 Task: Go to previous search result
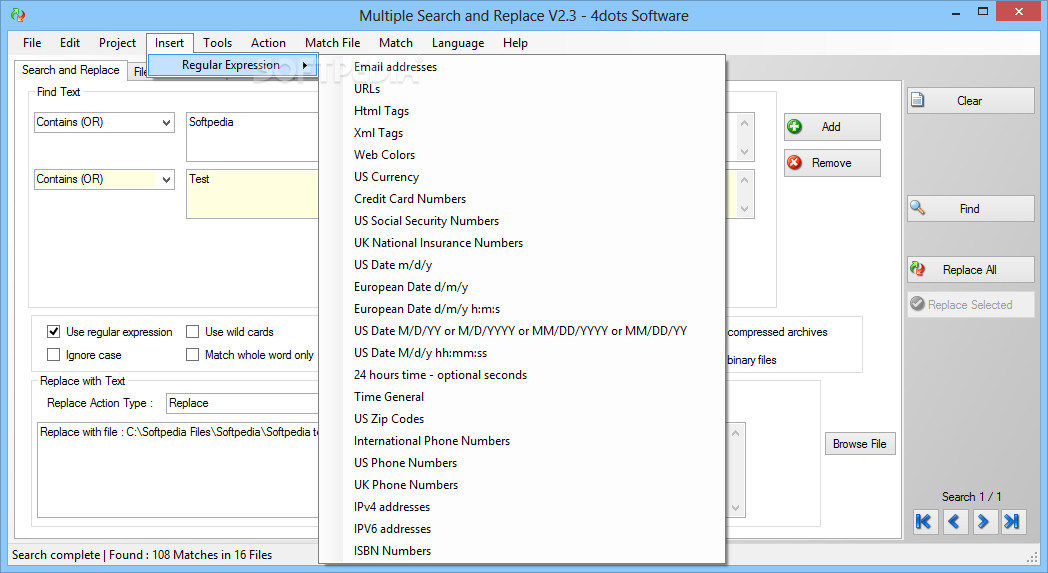point(954,522)
